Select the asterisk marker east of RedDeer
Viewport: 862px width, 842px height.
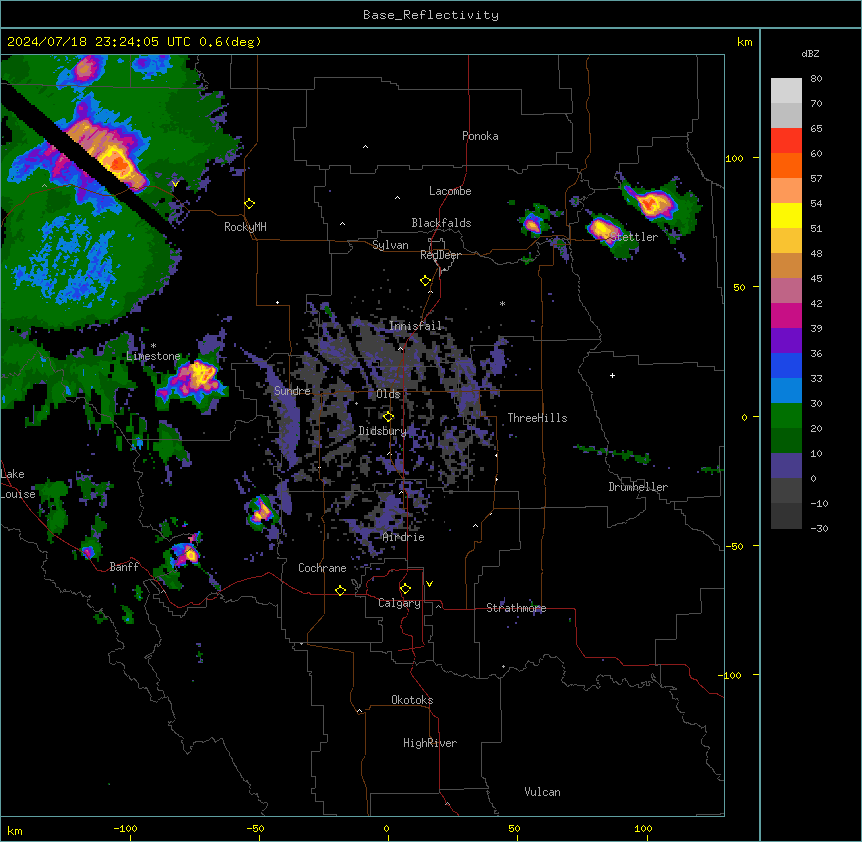click(x=502, y=303)
